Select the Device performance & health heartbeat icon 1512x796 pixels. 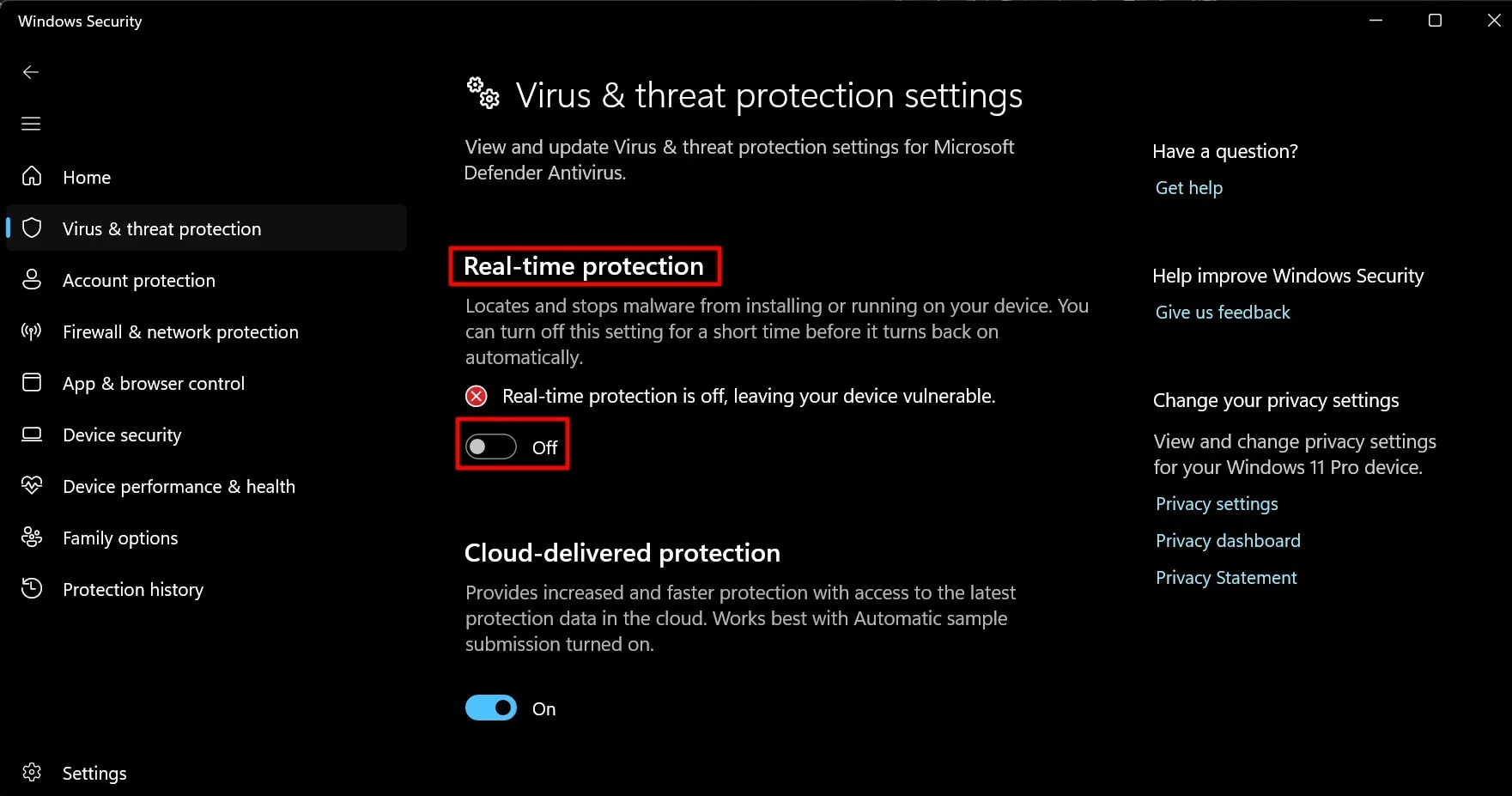tap(32, 486)
